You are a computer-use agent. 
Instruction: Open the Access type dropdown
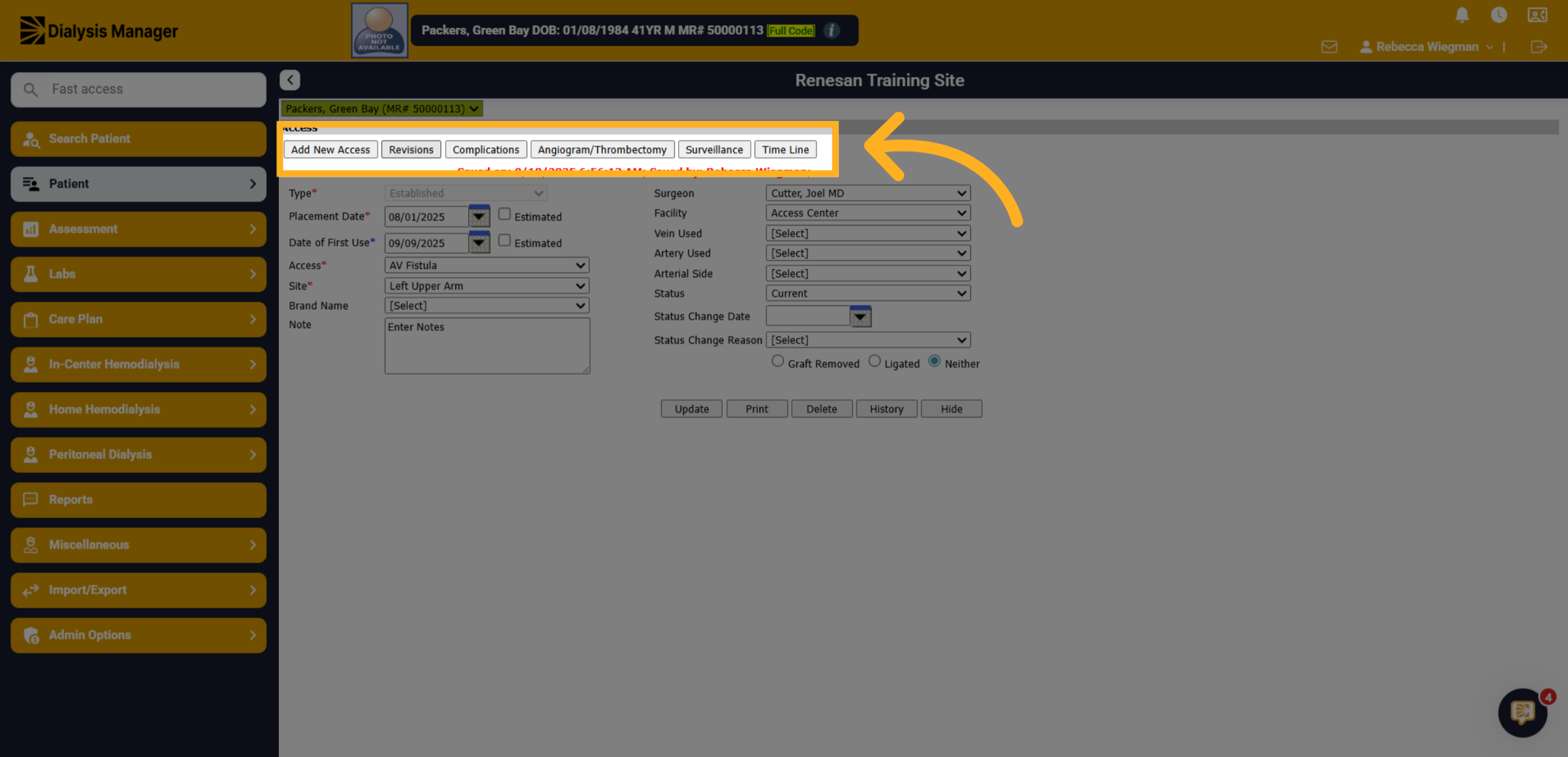click(487, 265)
